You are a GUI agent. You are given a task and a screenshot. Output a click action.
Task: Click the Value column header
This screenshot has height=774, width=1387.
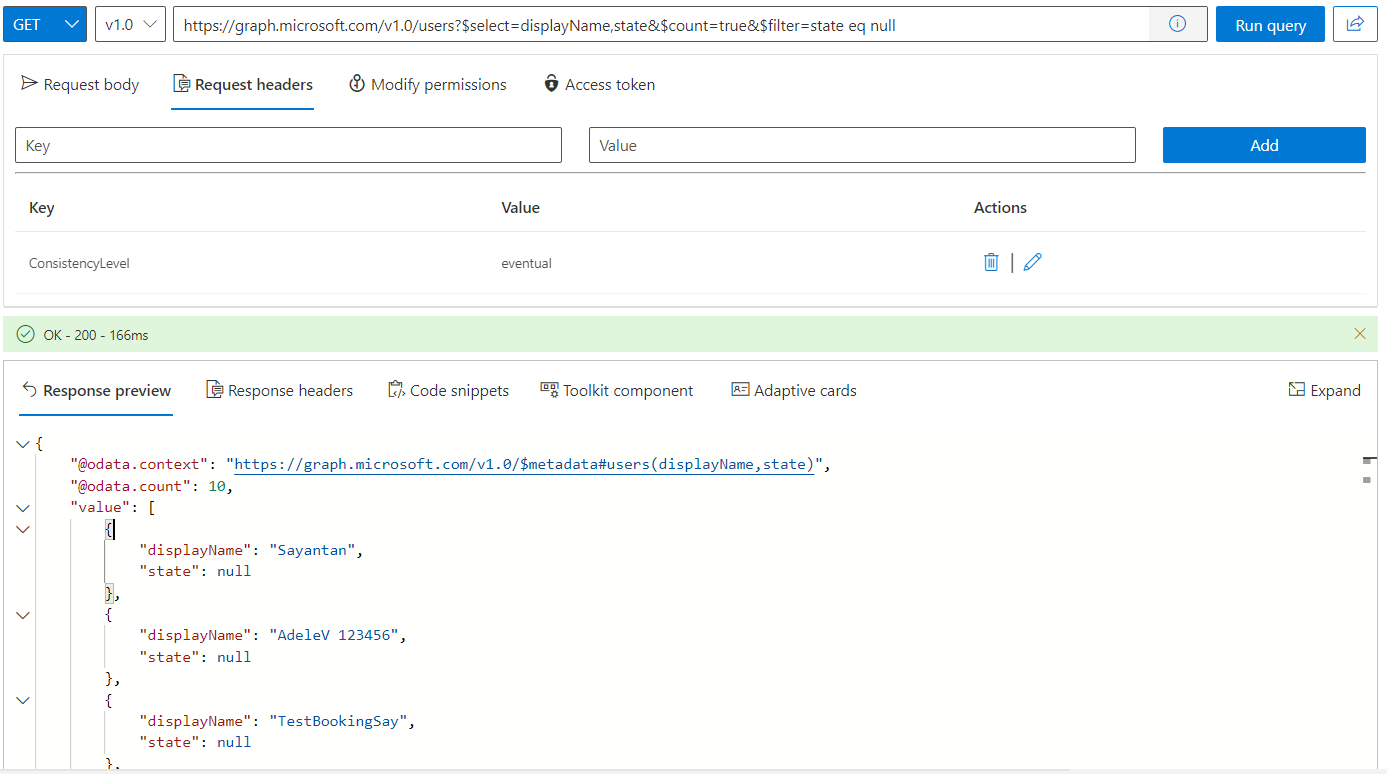point(520,208)
